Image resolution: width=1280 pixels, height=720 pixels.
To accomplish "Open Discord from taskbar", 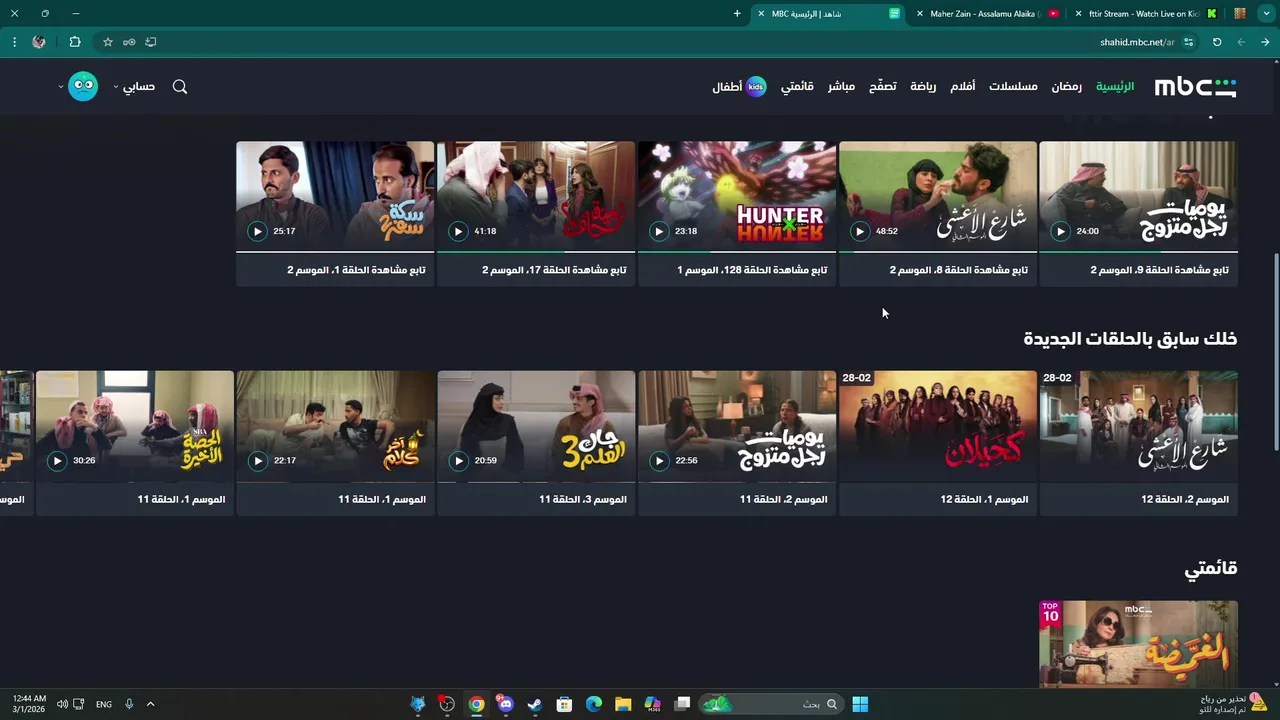I will (506, 704).
